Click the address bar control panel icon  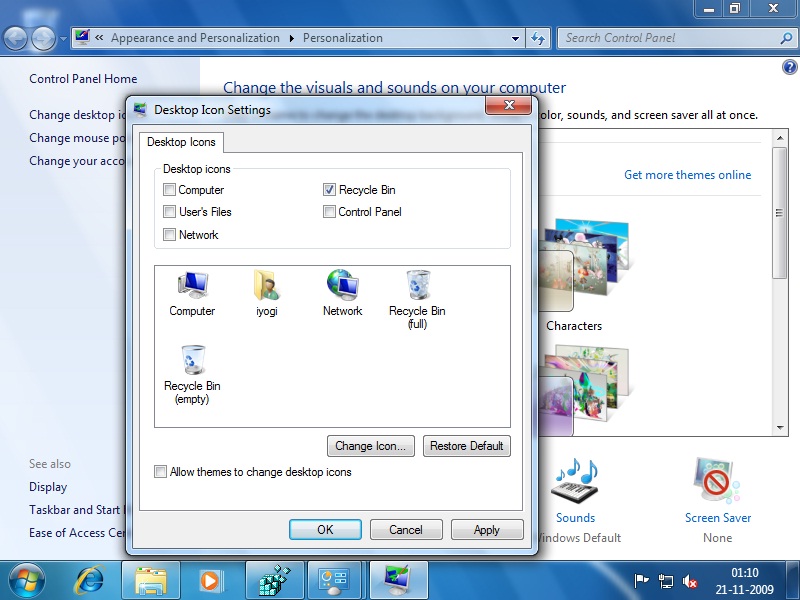tap(82, 37)
